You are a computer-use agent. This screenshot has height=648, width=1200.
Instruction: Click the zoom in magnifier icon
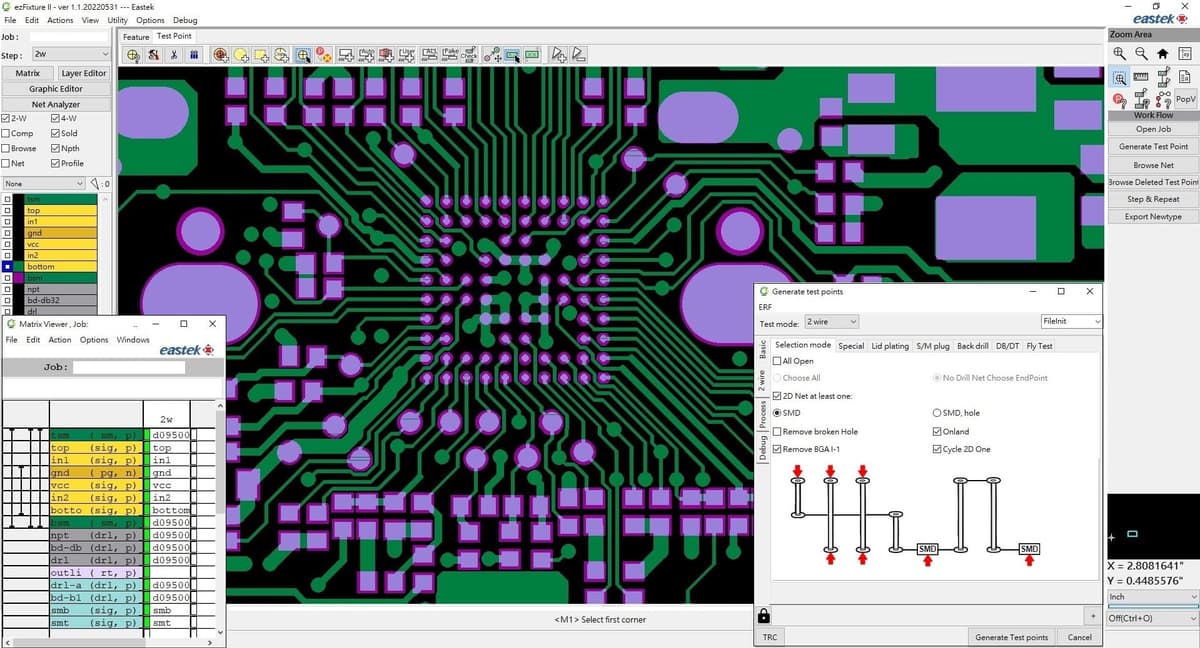pyautogui.click(x=1119, y=54)
